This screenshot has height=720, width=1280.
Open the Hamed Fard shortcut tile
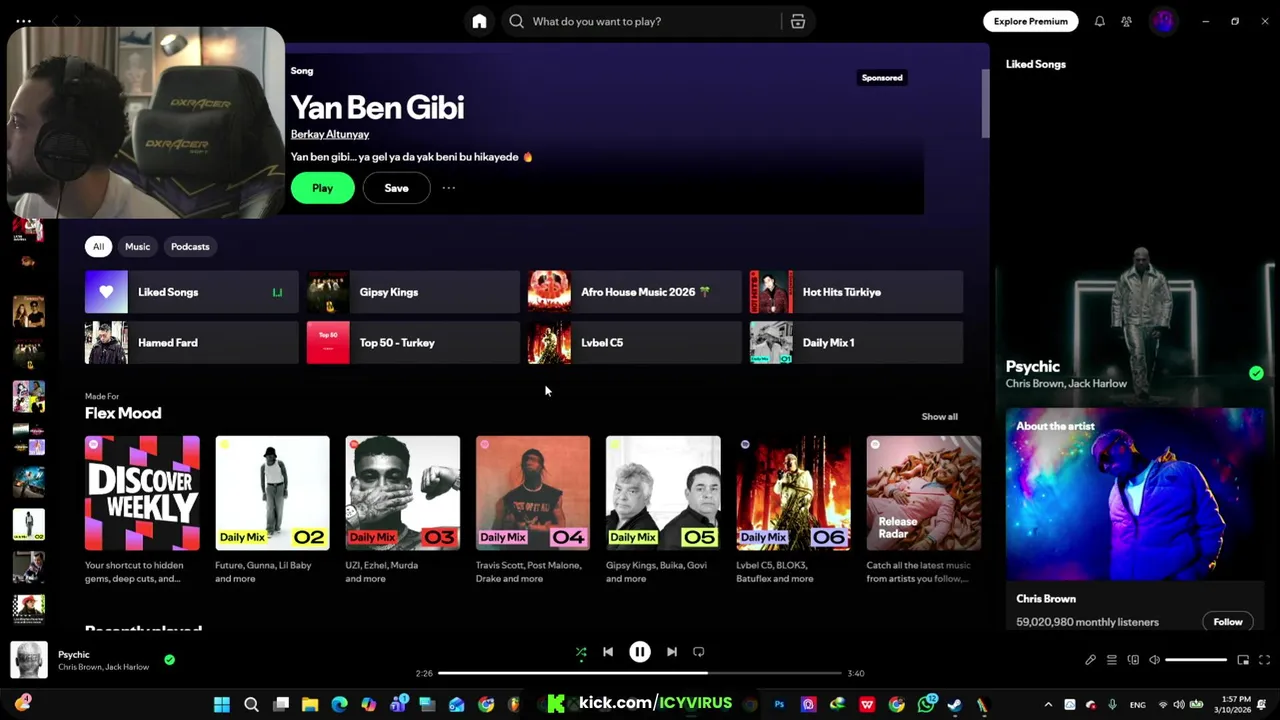tap(192, 343)
